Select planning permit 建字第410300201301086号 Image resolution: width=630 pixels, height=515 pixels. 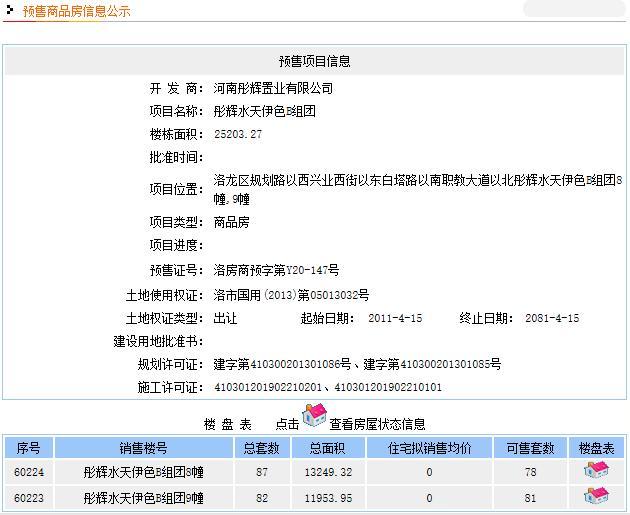[x=282, y=364]
